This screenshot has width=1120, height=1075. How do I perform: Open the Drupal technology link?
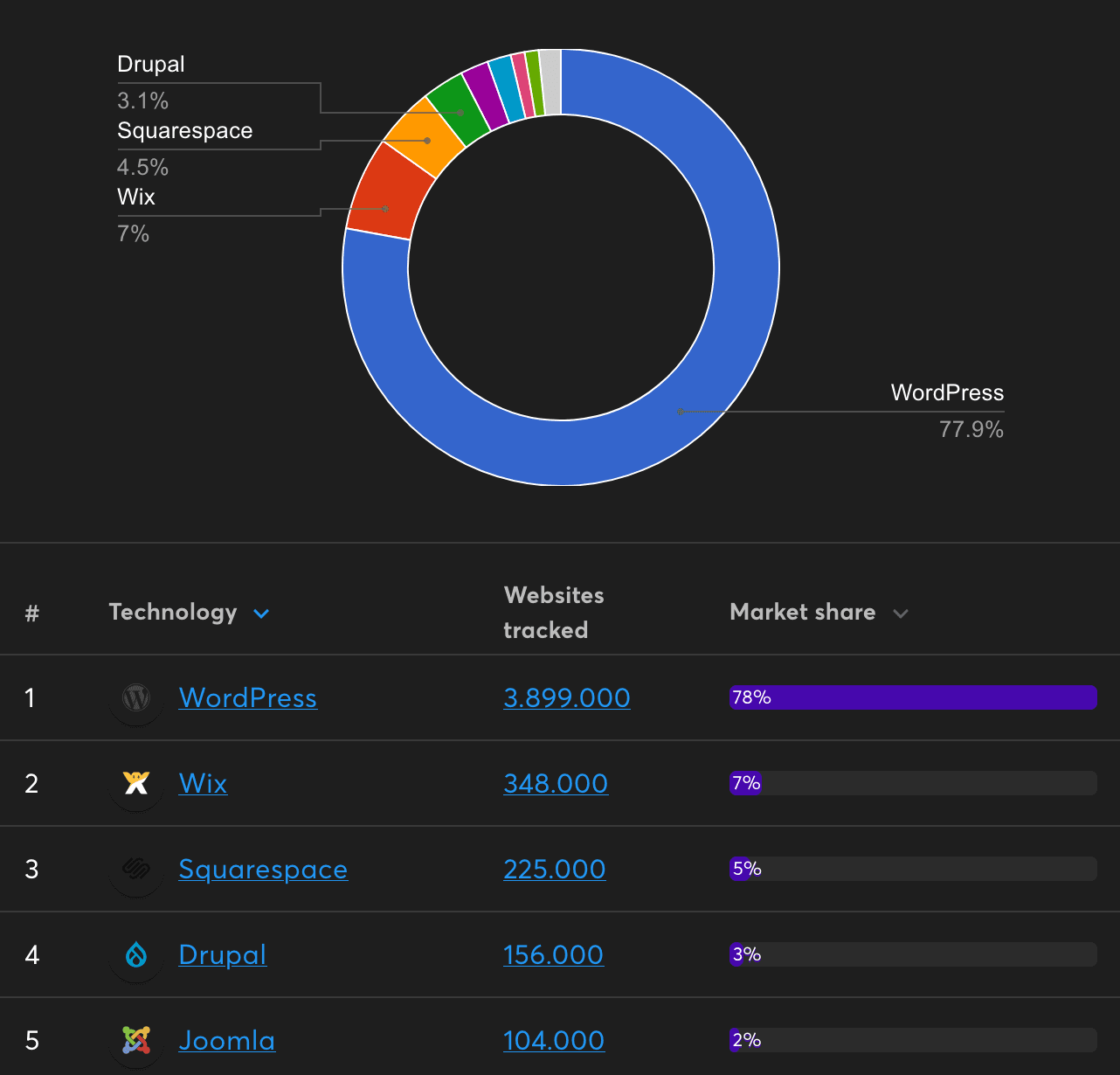click(x=222, y=954)
